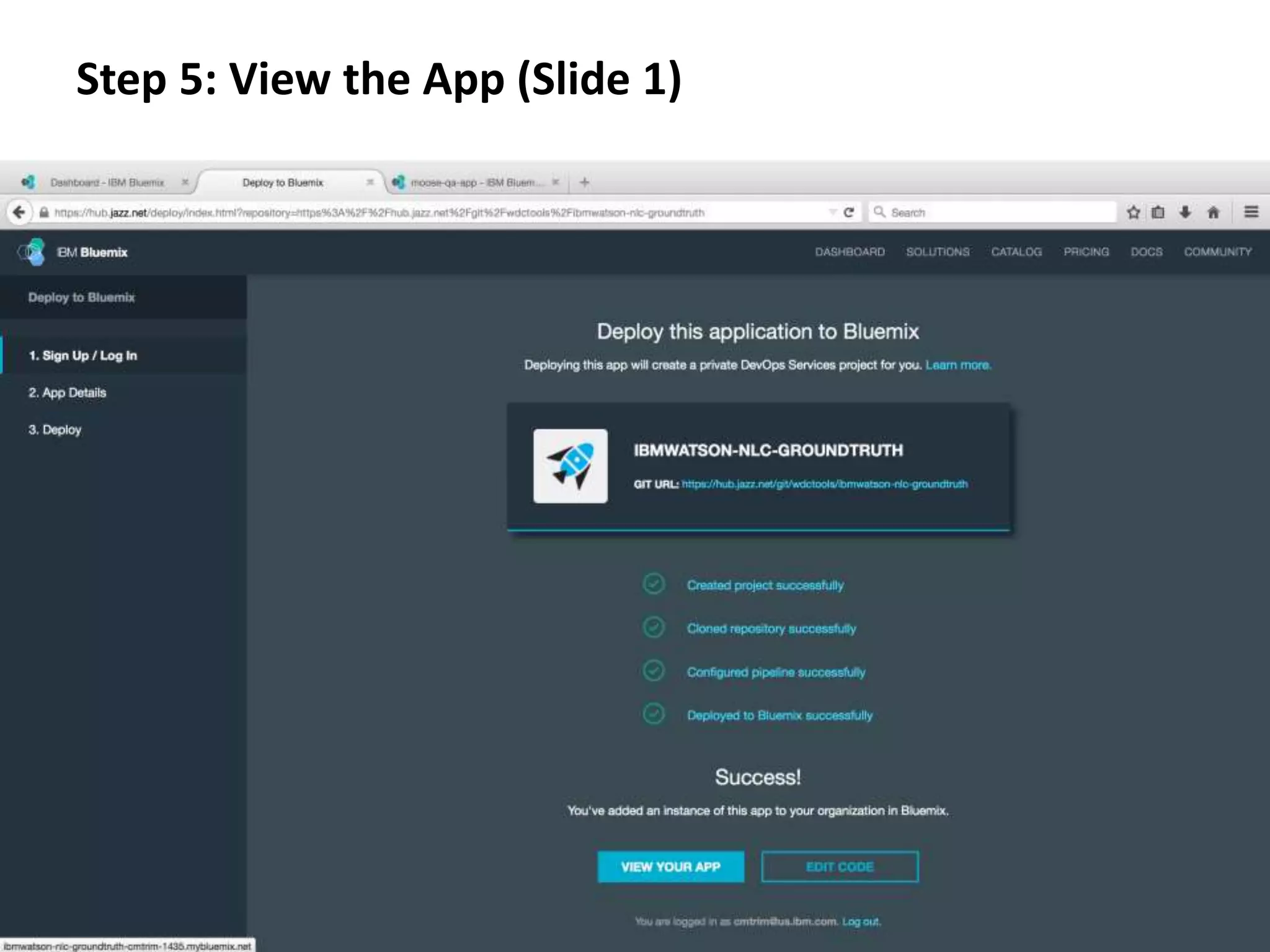
Task: Click the Deploy to Bluemix sidebar header
Action: pos(81,297)
